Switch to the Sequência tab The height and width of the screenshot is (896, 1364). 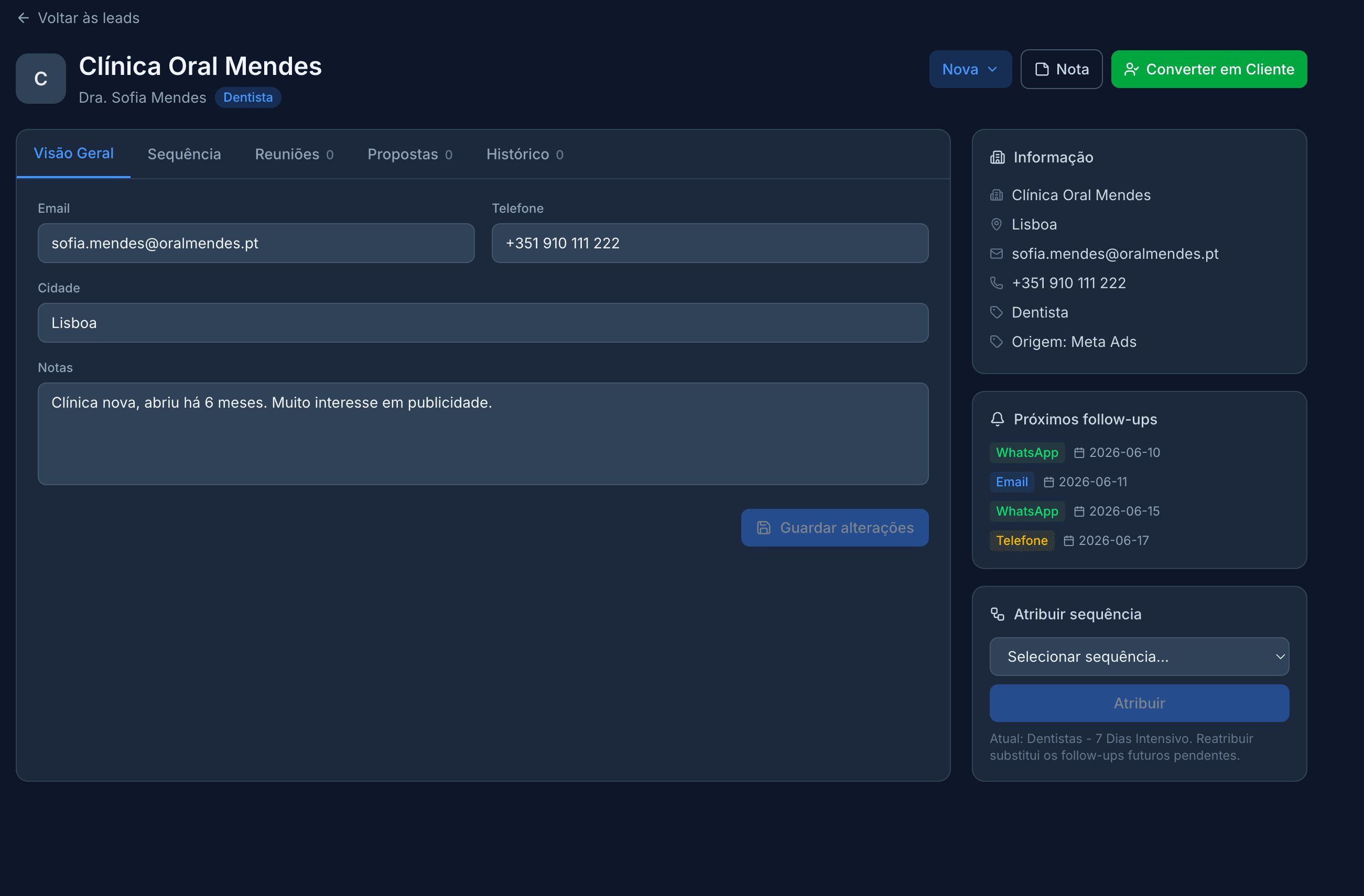(x=184, y=154)
